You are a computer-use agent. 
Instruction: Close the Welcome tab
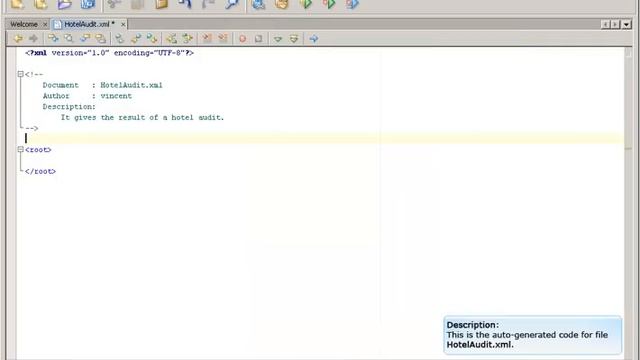tap(45, 25)
